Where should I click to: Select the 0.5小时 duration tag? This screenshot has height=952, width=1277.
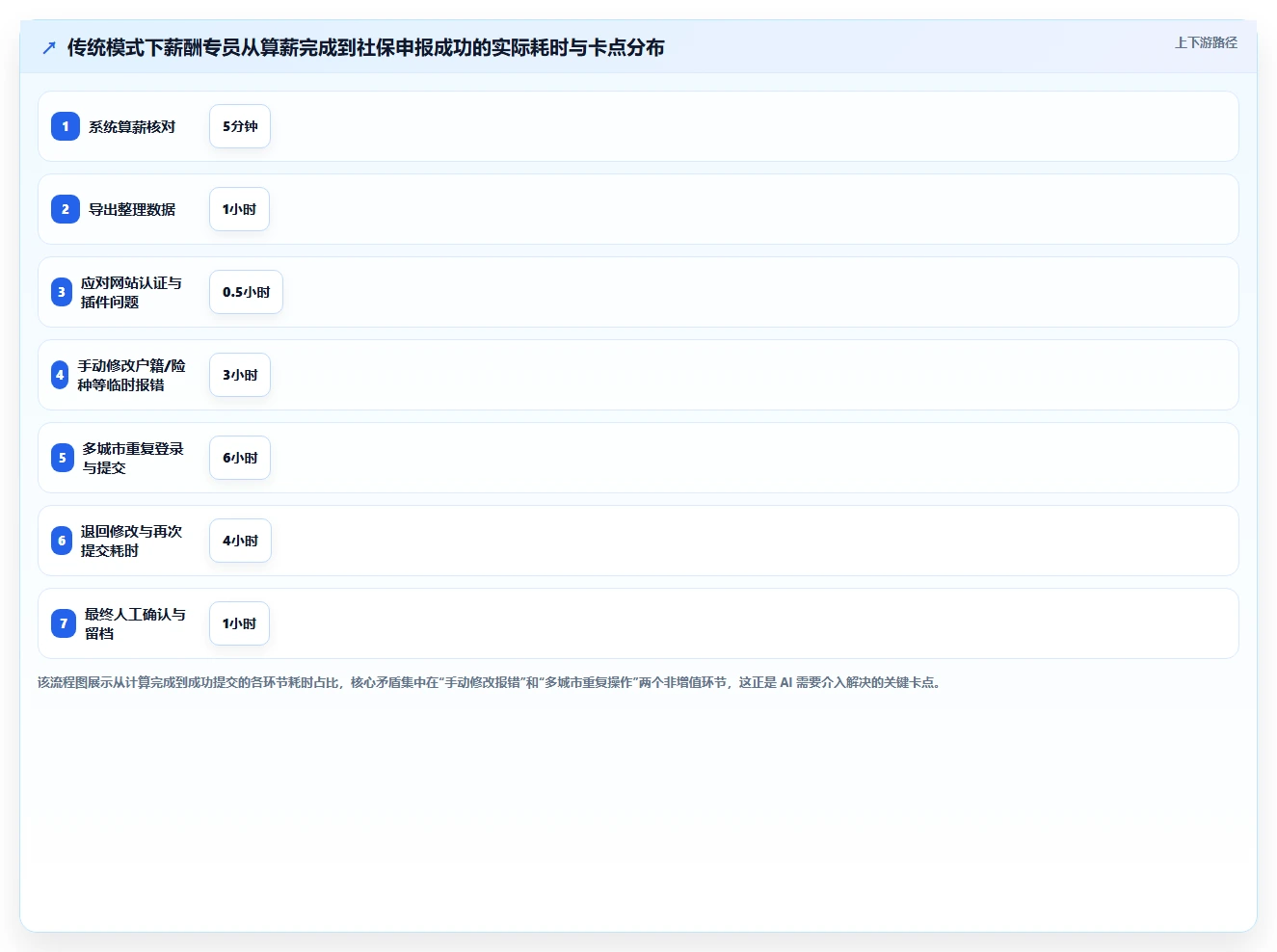click(x=246, y=292)
